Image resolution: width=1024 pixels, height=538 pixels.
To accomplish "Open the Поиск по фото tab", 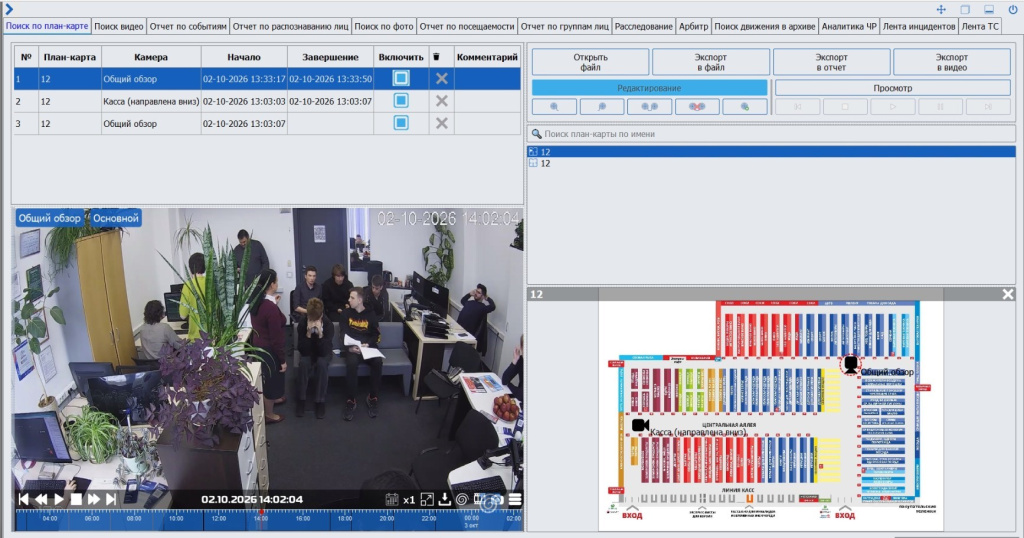I will click(x=384, y=26).
